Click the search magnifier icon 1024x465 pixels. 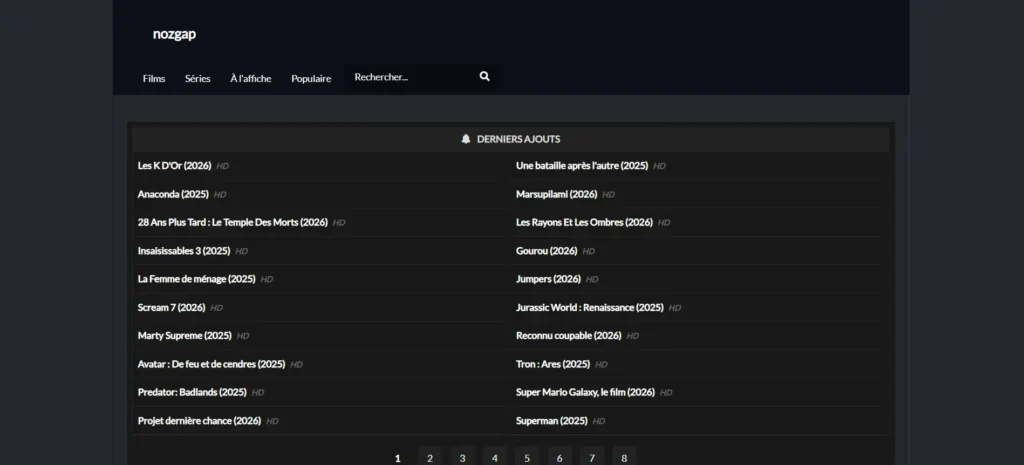point(485,77)
